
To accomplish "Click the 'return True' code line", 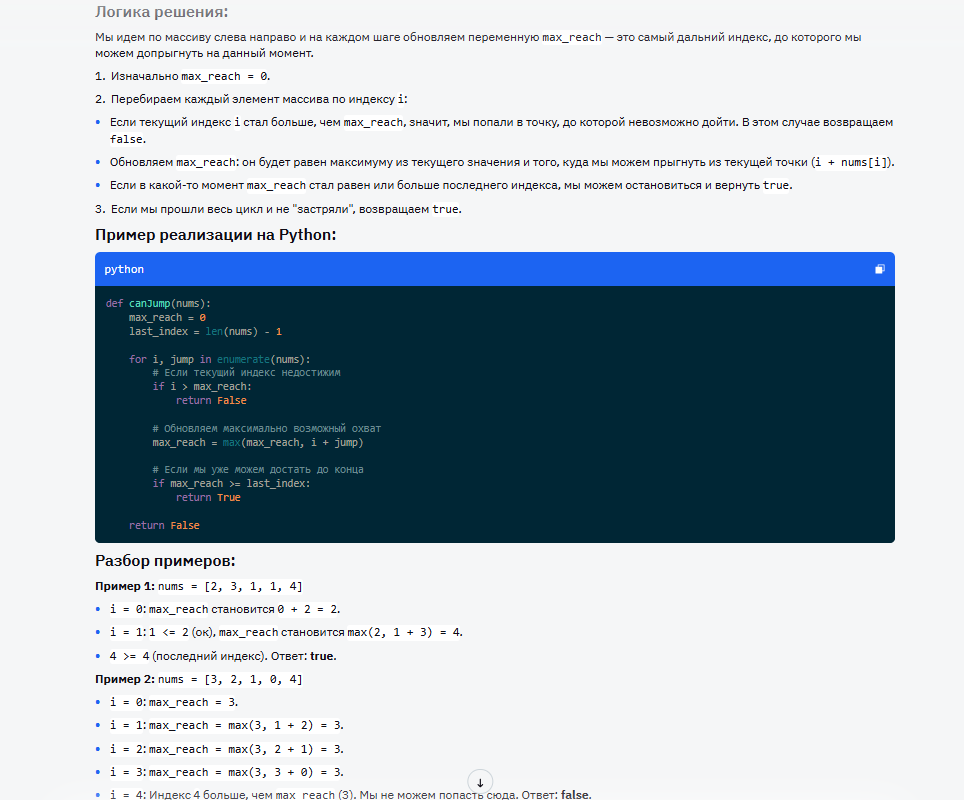I will point(208,497).
